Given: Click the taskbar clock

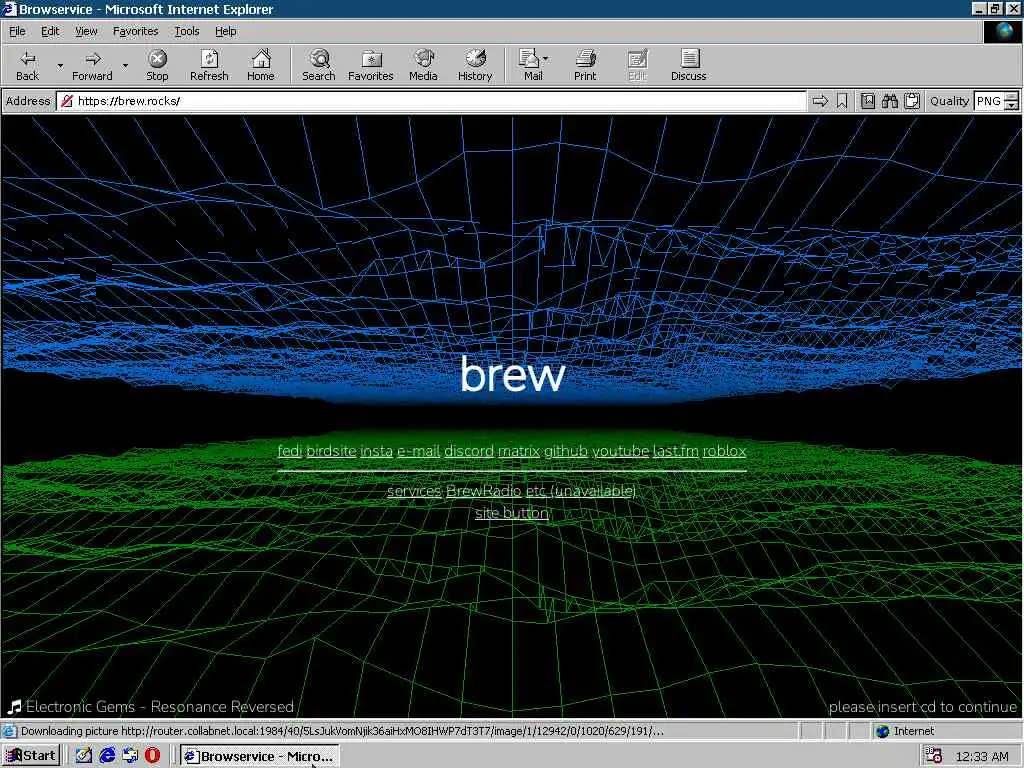Looking at the screenshot, I should point(982,756).
